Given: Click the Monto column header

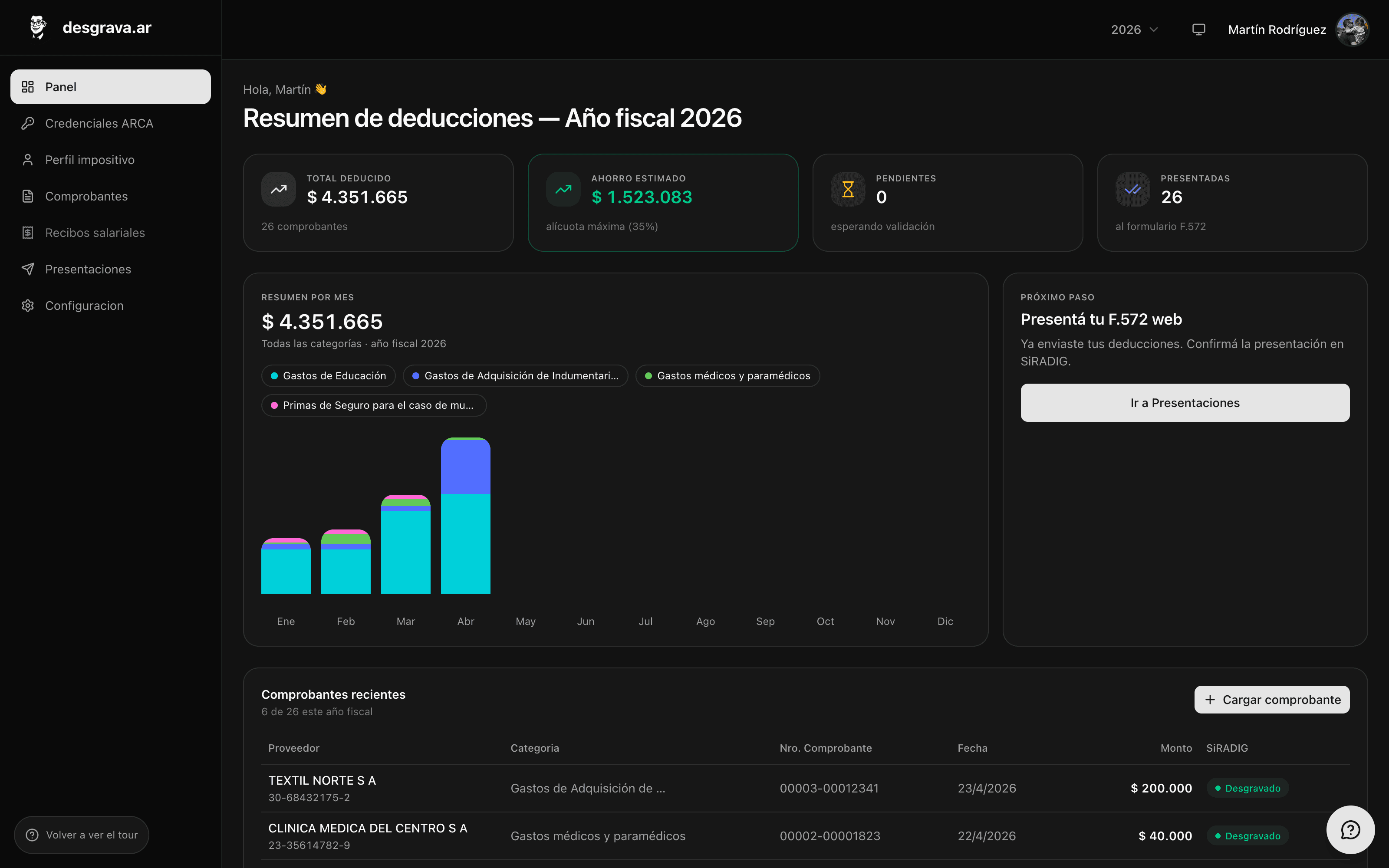Looking at the screenshot, I should point(1176,748).
